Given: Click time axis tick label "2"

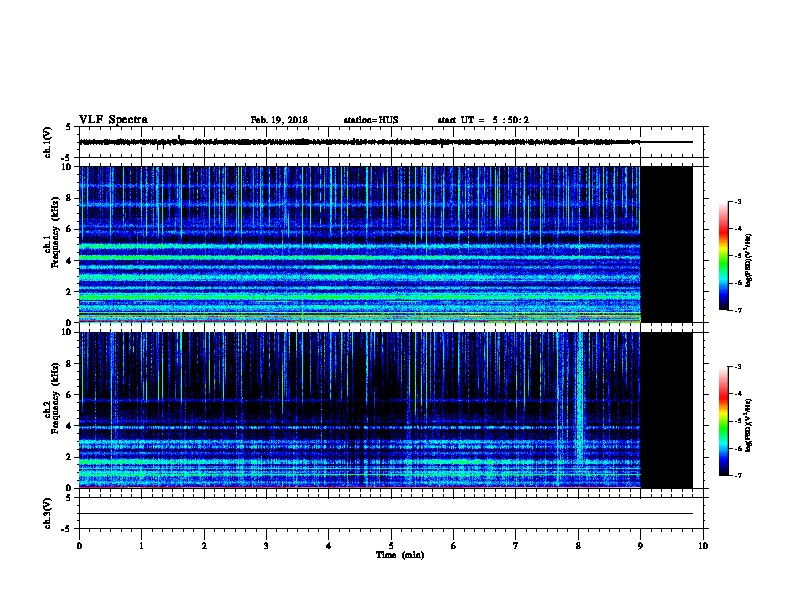Looking at the screenshot, I should coord(204,546).
